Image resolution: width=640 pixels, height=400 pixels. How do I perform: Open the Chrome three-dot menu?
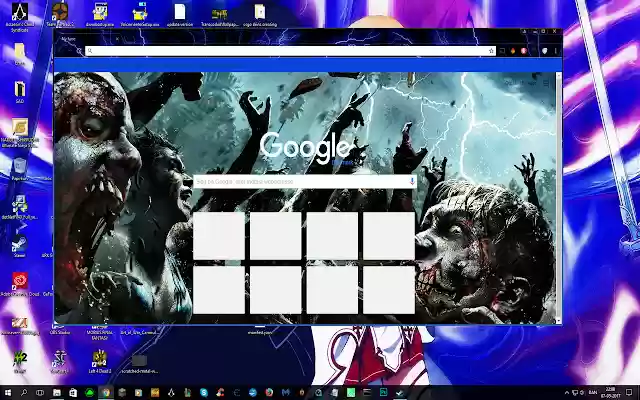pos(556,51)
